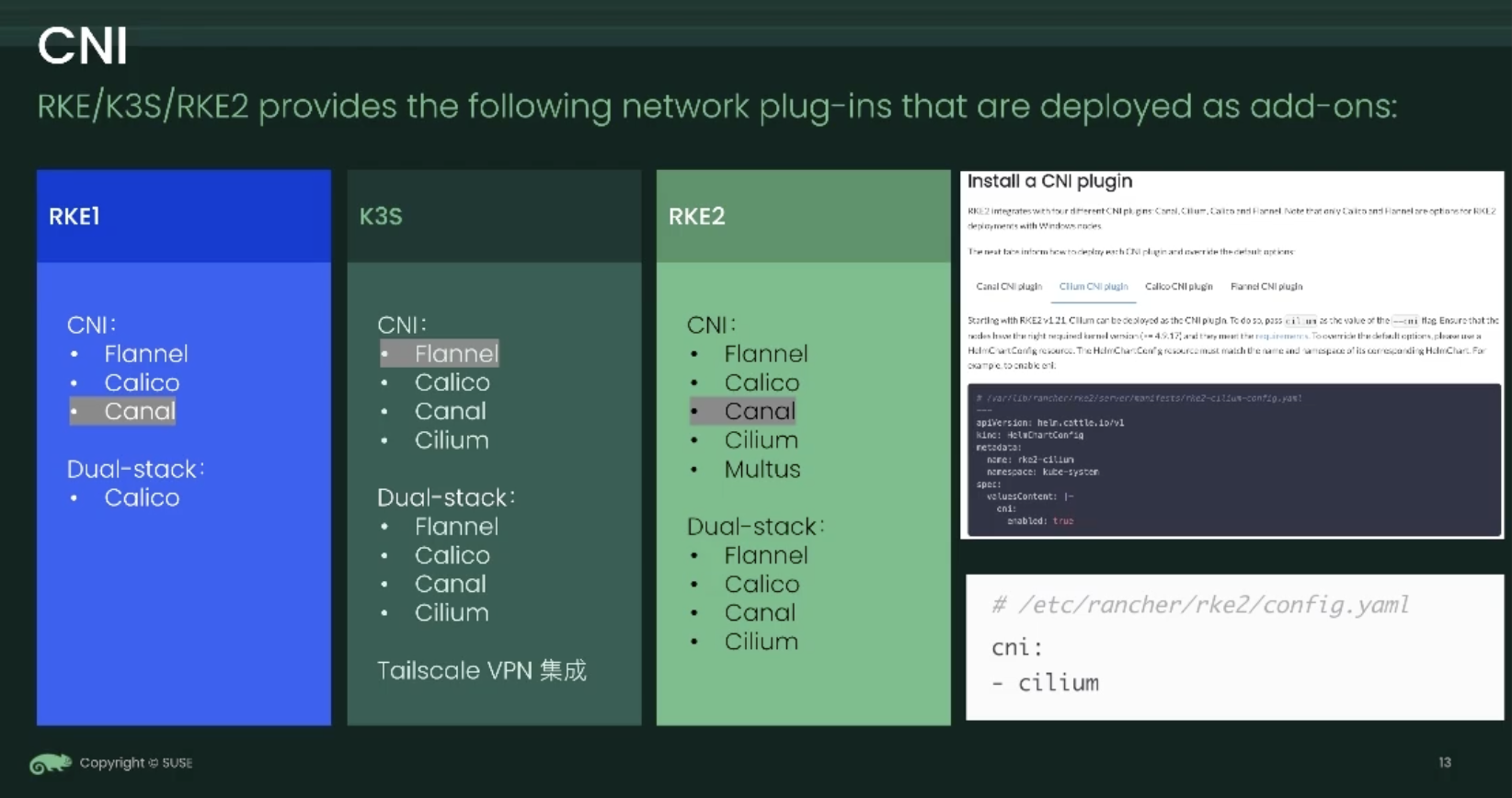Click Calico under RKE1 Dual-stack
The width and height of the screenshot is (1512, 798).
[142, 497]
